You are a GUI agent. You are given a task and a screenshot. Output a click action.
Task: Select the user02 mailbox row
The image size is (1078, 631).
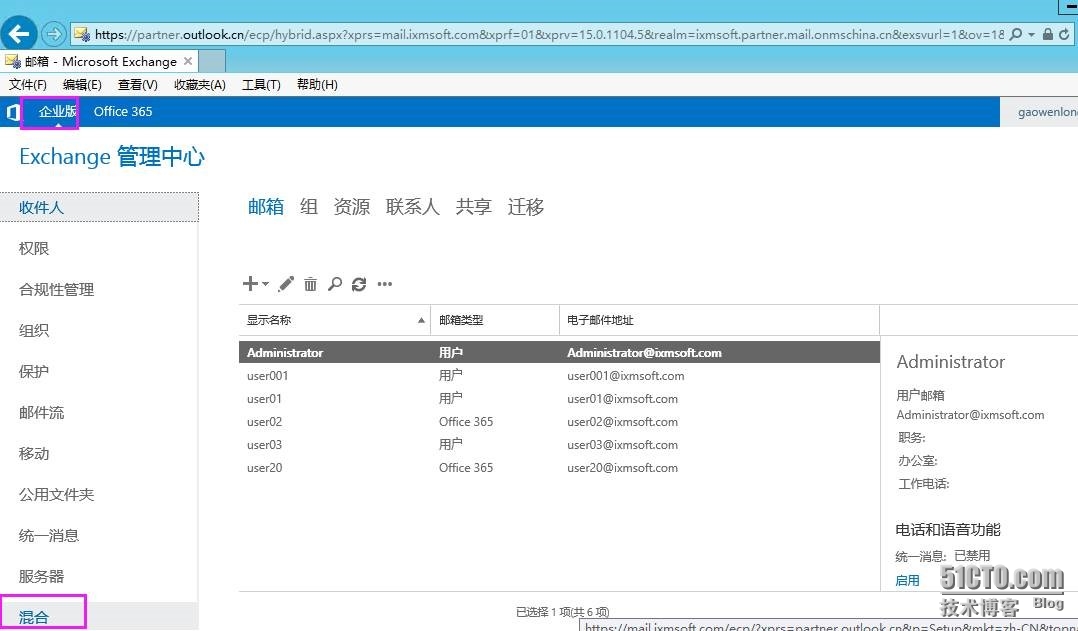[x=559, y=421]
